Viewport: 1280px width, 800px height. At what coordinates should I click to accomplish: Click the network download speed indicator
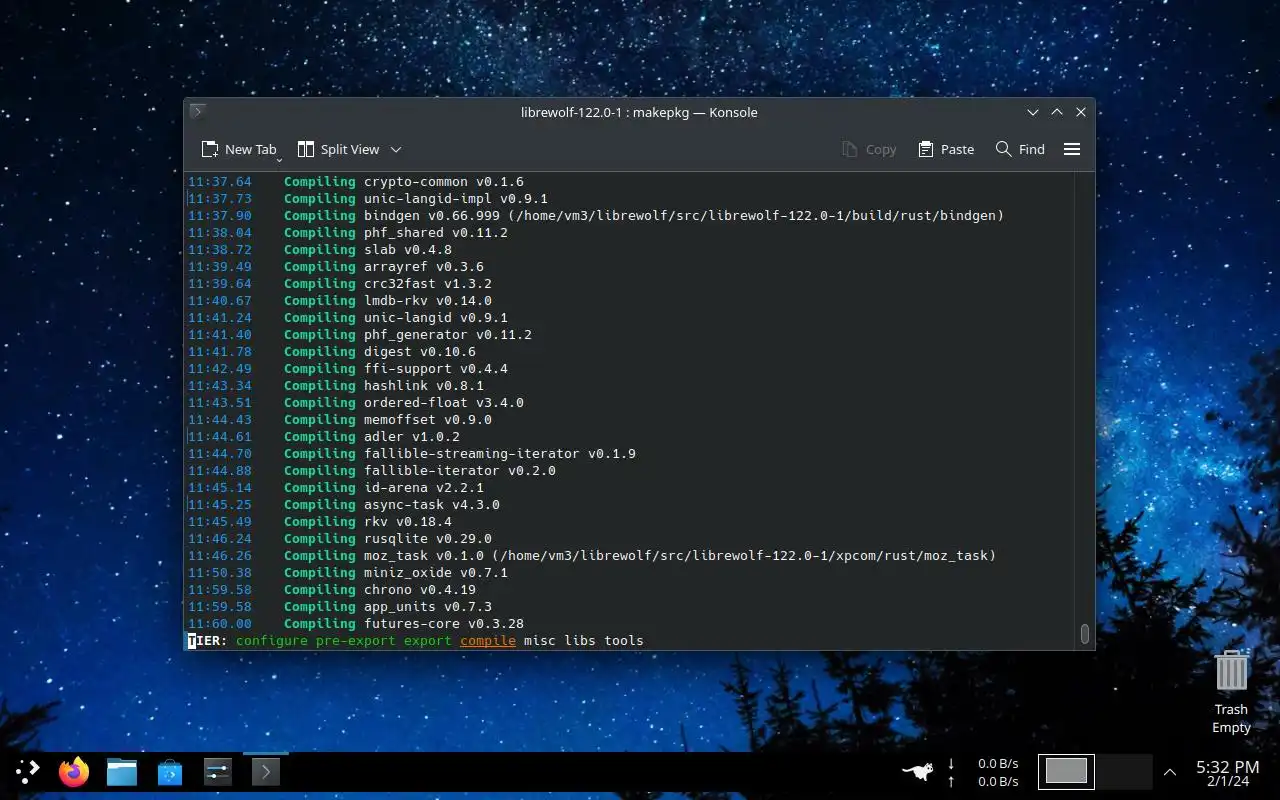tap(984, 763)
